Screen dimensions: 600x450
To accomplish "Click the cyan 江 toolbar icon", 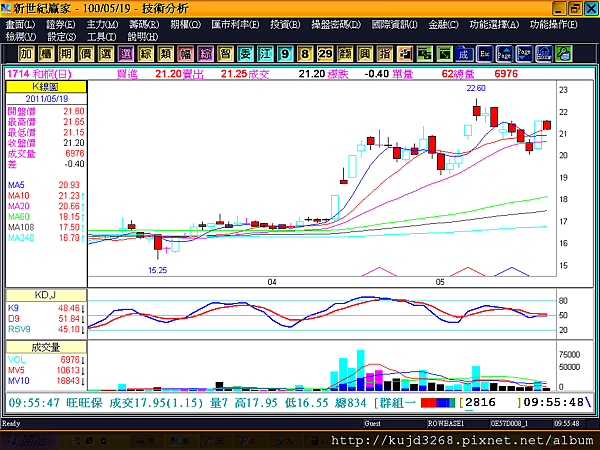I will [265, 54].
